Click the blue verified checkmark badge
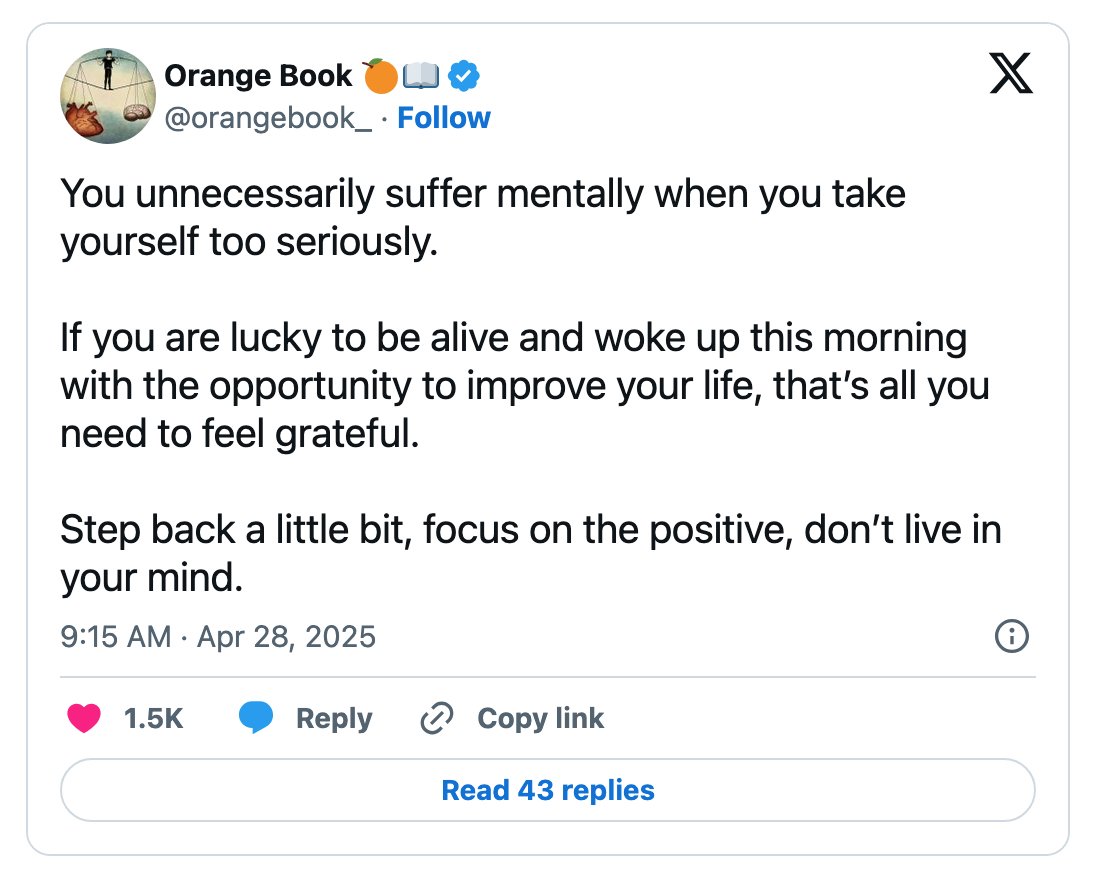This screenshot has height=879, width=1096. pyautogui.click(x=463, y=75)
